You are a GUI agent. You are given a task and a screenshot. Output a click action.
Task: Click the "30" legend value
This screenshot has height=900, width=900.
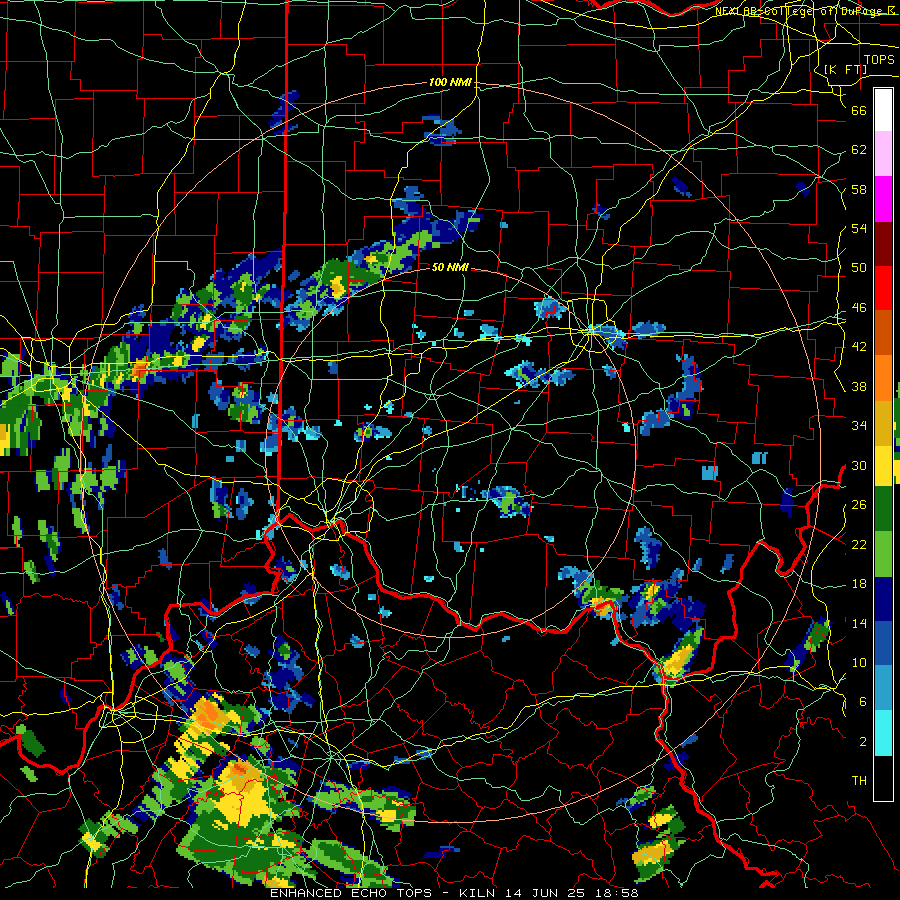coord(859,465)
